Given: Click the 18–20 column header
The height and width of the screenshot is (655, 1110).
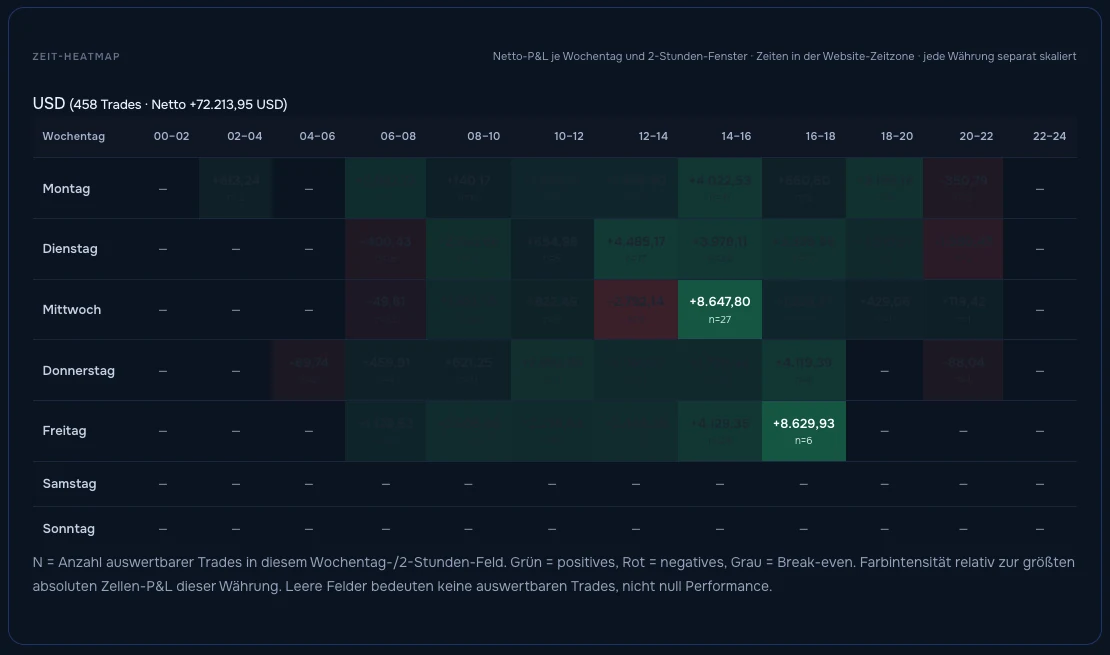Looking at the screenshot, I should pyautogui.click(x=897, y=136).
